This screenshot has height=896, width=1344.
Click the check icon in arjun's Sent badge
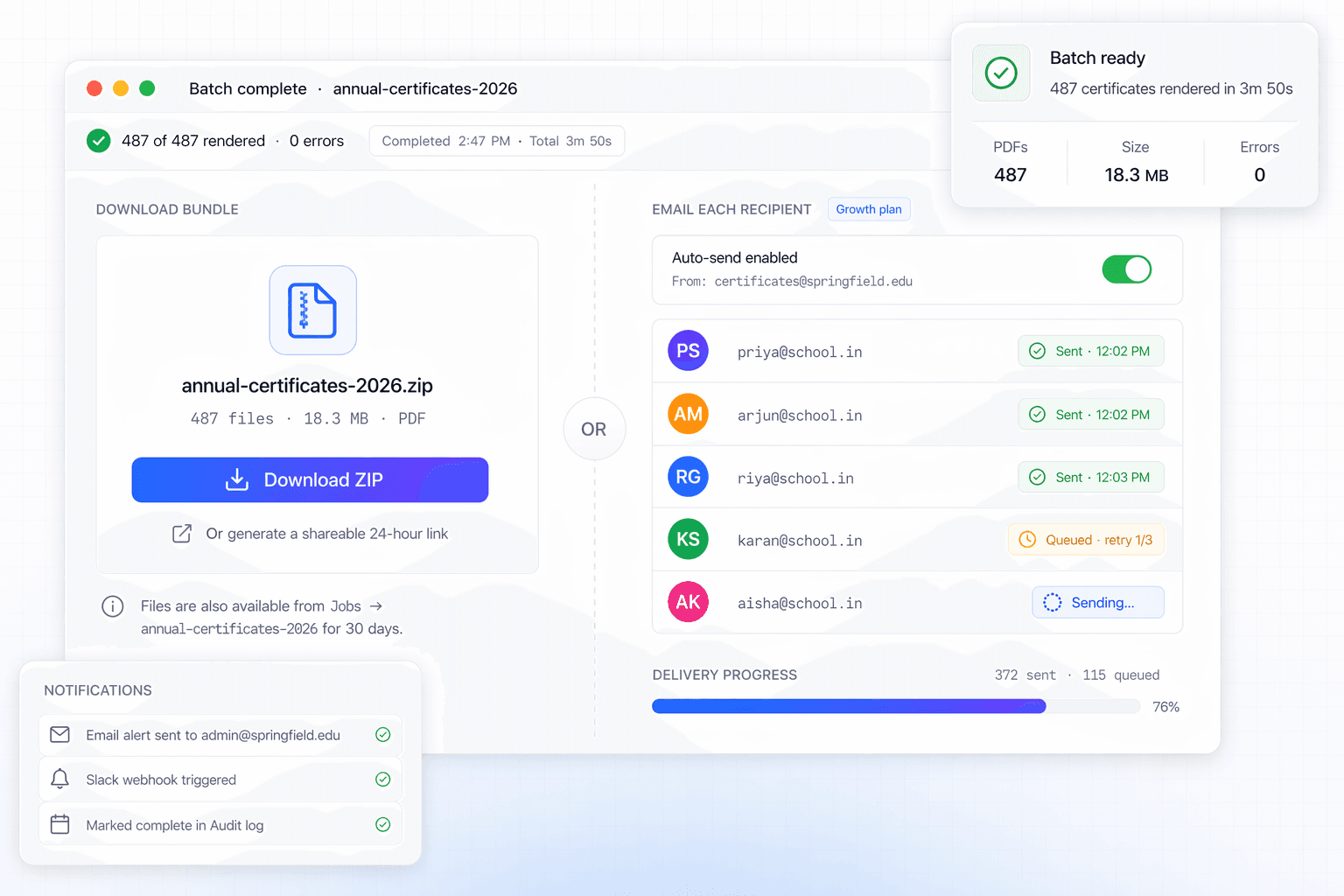1038,414
